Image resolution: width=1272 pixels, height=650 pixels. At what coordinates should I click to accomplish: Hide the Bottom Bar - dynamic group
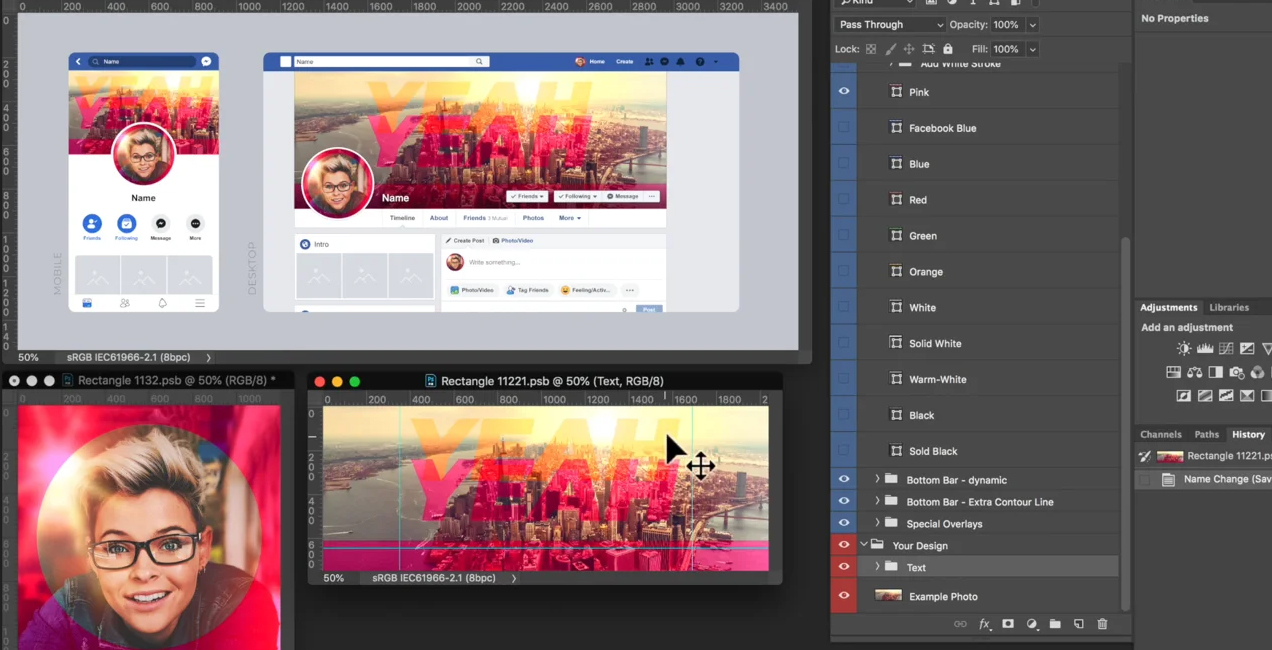tap(844, 479)
